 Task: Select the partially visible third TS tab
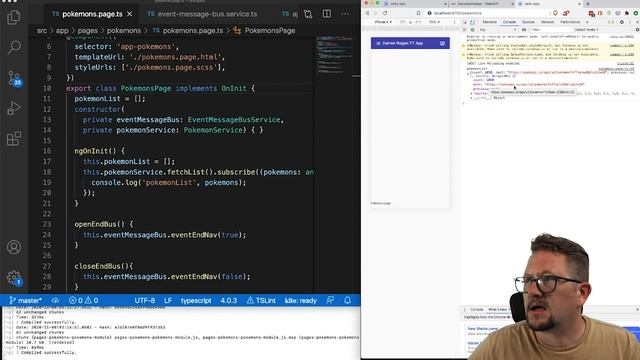pos(289,14)
